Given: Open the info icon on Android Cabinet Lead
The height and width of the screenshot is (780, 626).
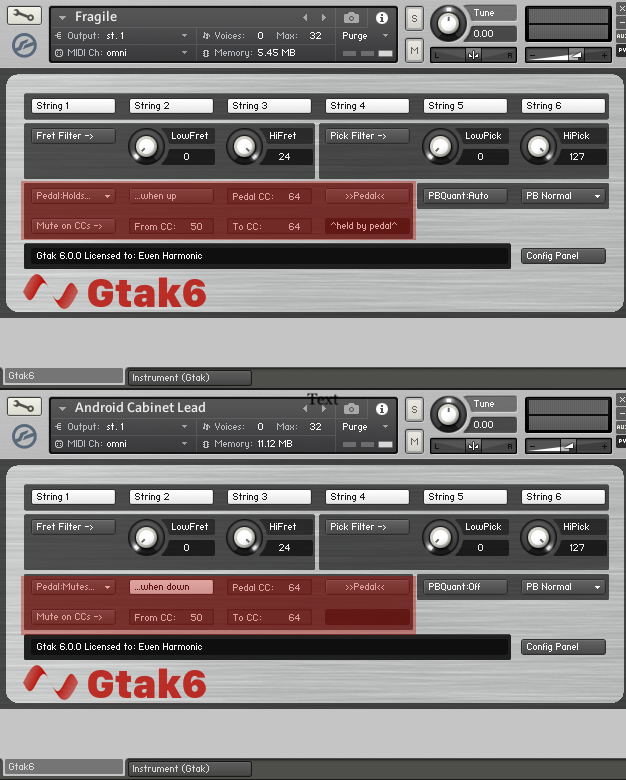Looking at the screenshot, I should (x=381, y=409).
